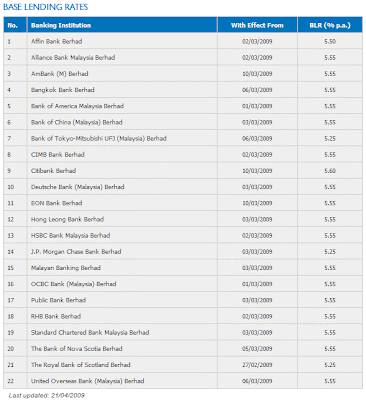Select Affin Bank Berhad row name
366x400 pixels.
point(57,41)
